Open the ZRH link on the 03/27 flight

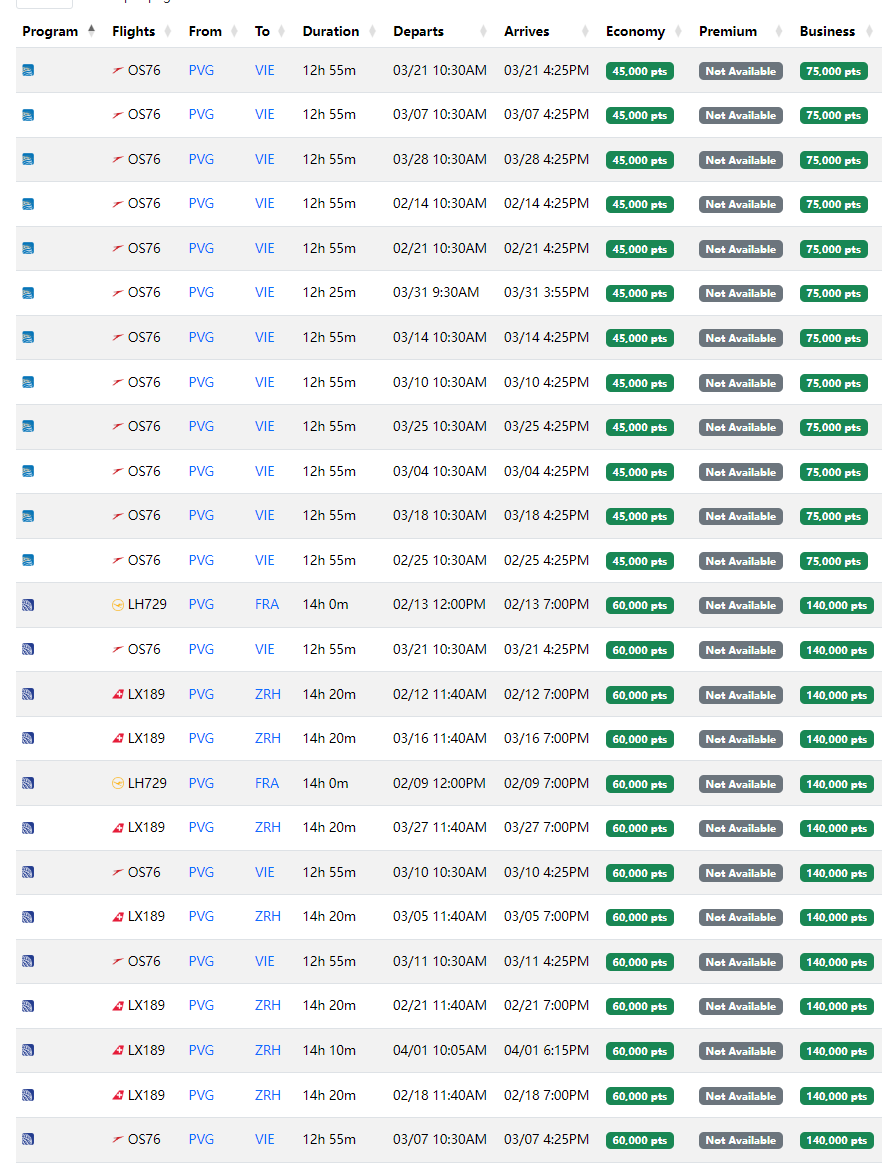pos(267,828)
